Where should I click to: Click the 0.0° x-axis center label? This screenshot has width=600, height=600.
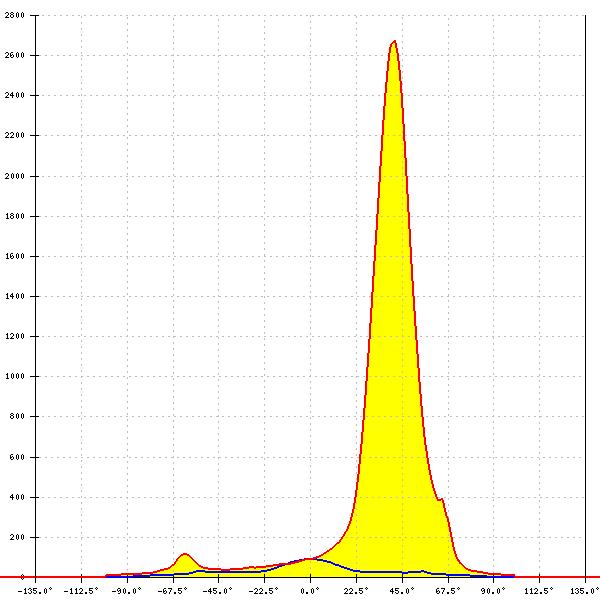310,591
